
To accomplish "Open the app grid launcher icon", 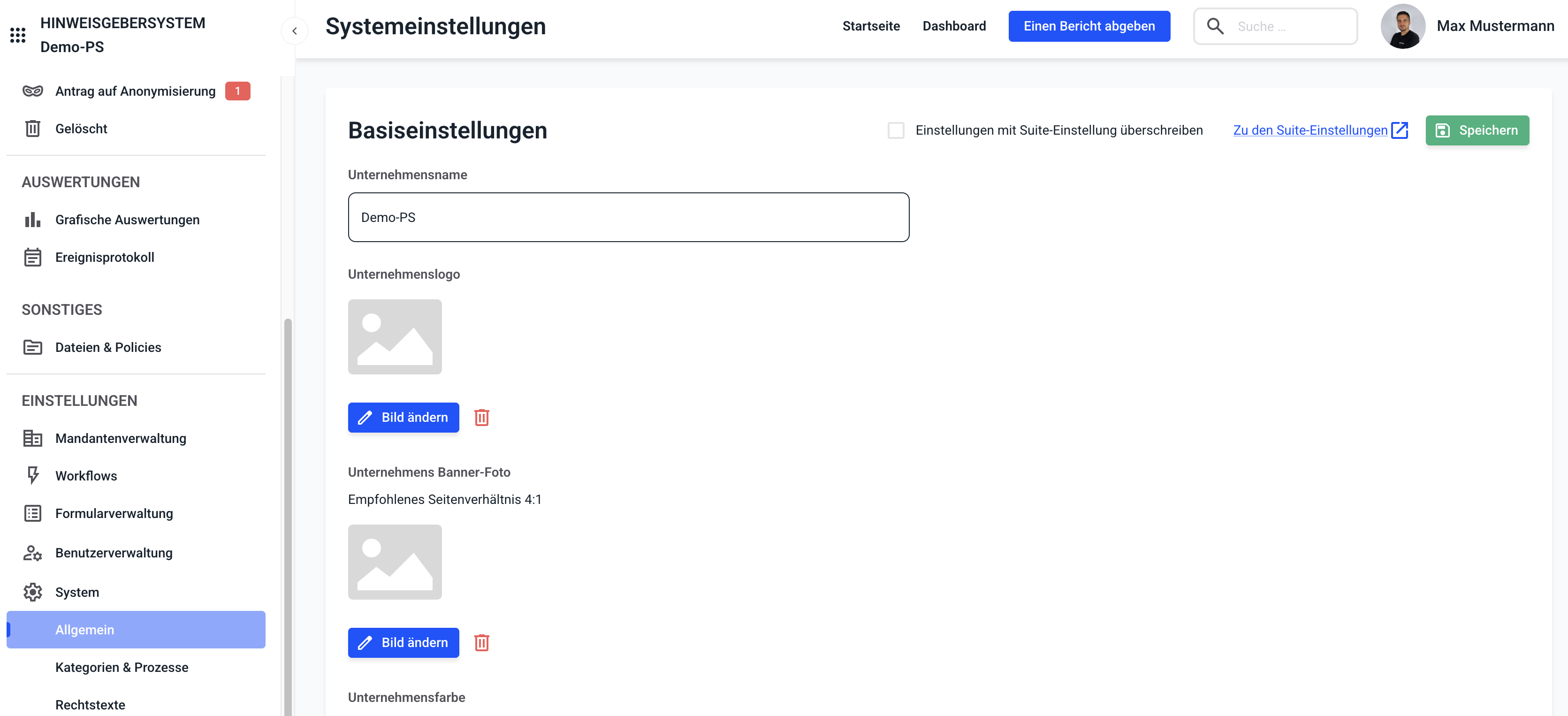I will coord(18,35).
